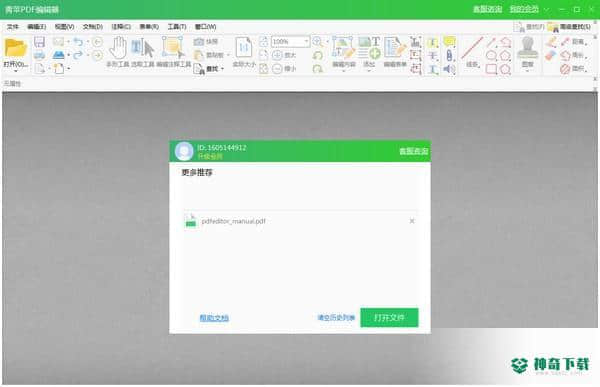Click the circular back navigation arrow
This screenshot has height=387, width=600.
pos(97,41)
